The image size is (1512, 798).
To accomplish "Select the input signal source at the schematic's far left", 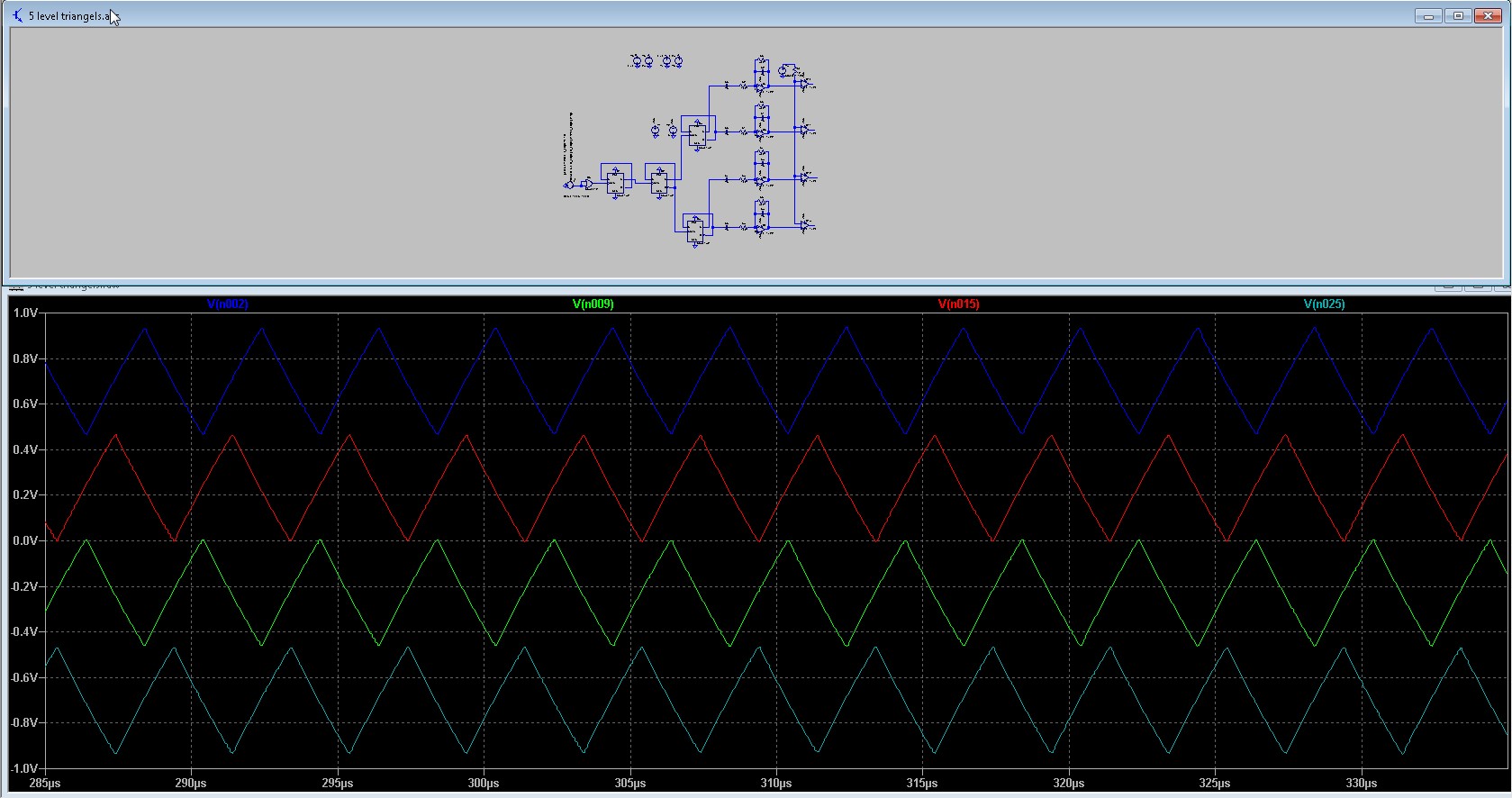I will point(569,185).
